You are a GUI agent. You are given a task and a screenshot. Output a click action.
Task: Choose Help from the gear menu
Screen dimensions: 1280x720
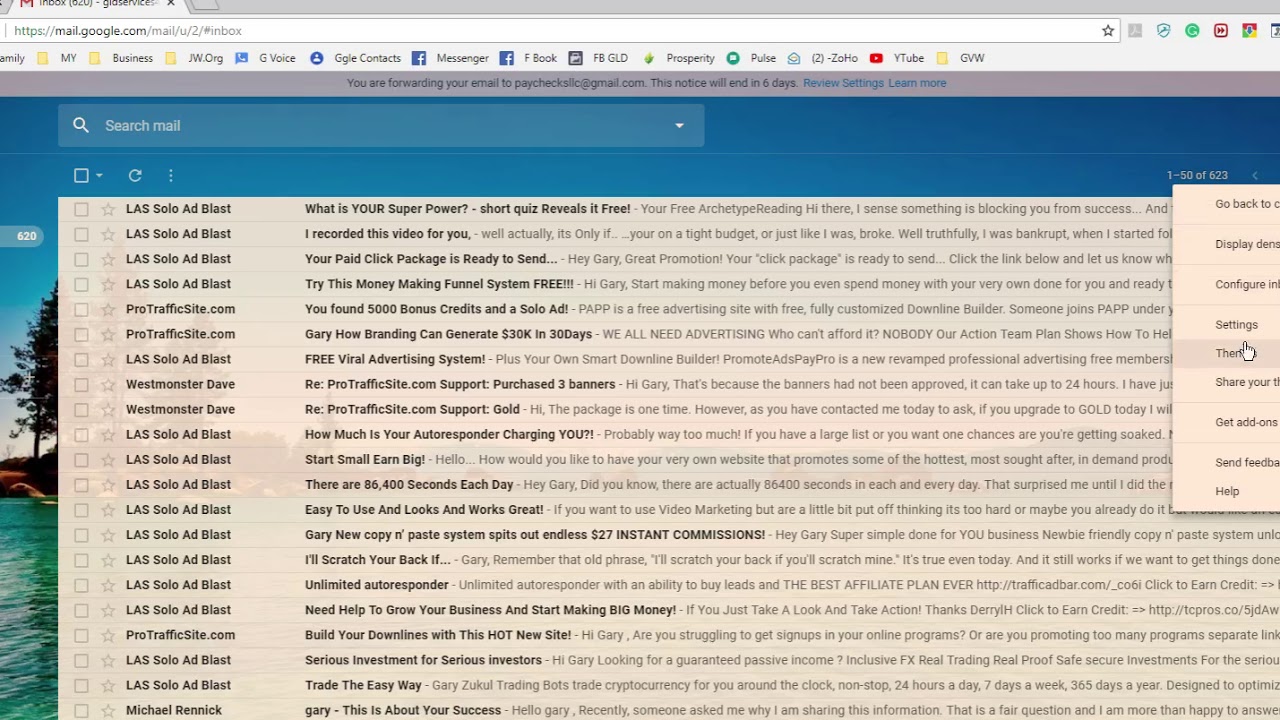1227,491
